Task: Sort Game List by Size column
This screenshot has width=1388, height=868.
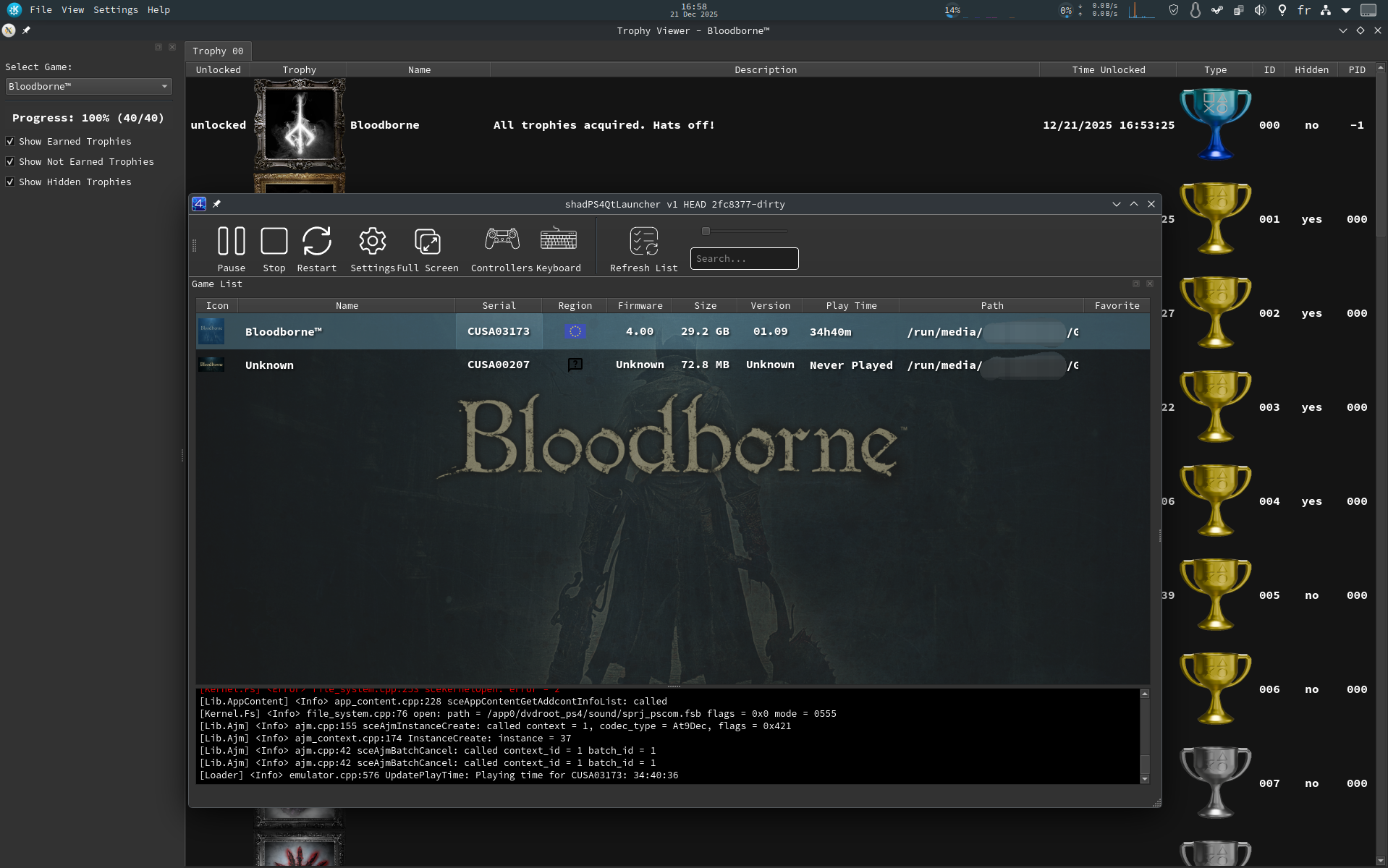Action: click(x=705, y=305)
